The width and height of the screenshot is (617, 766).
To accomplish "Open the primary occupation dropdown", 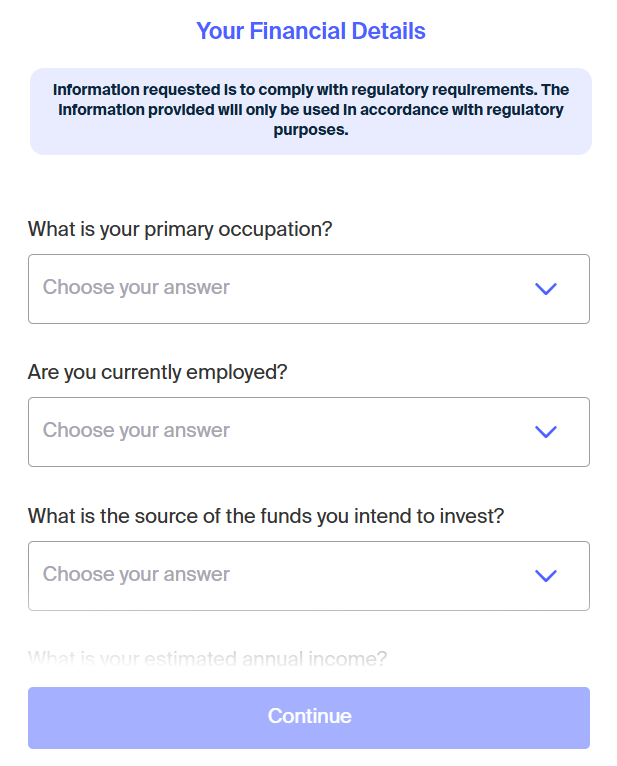I will tap(308, 289).
